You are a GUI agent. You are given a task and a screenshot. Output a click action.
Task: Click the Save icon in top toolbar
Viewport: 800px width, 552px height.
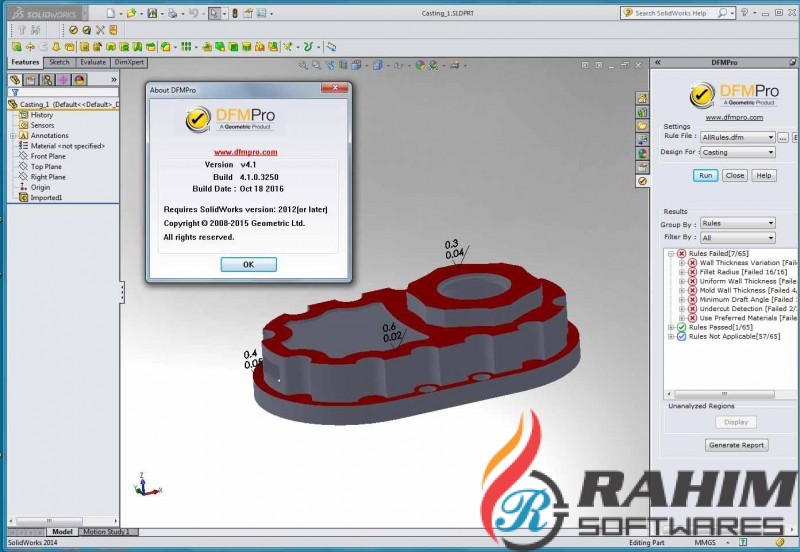click(152, 13)
